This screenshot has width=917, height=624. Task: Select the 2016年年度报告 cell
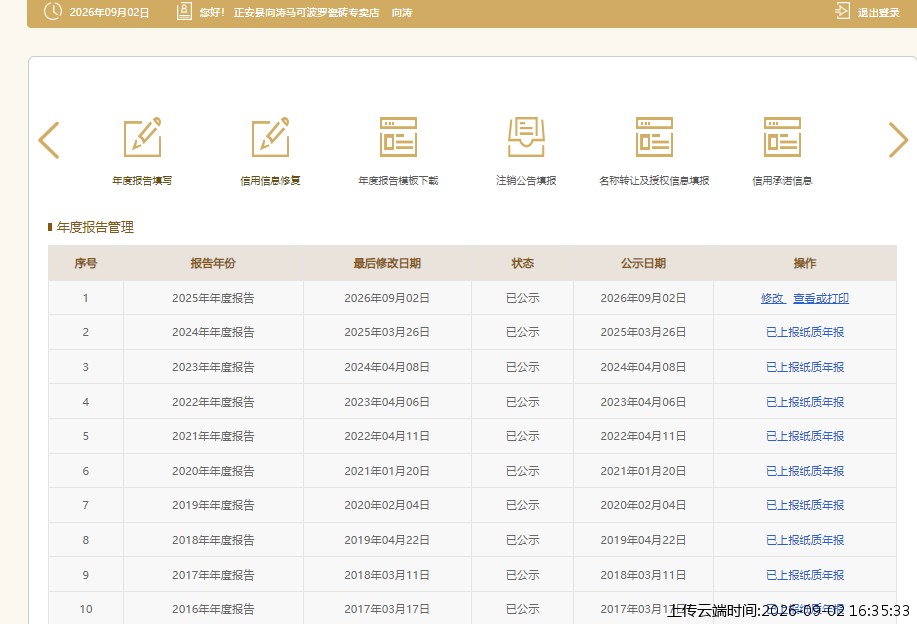coord(213,609)
